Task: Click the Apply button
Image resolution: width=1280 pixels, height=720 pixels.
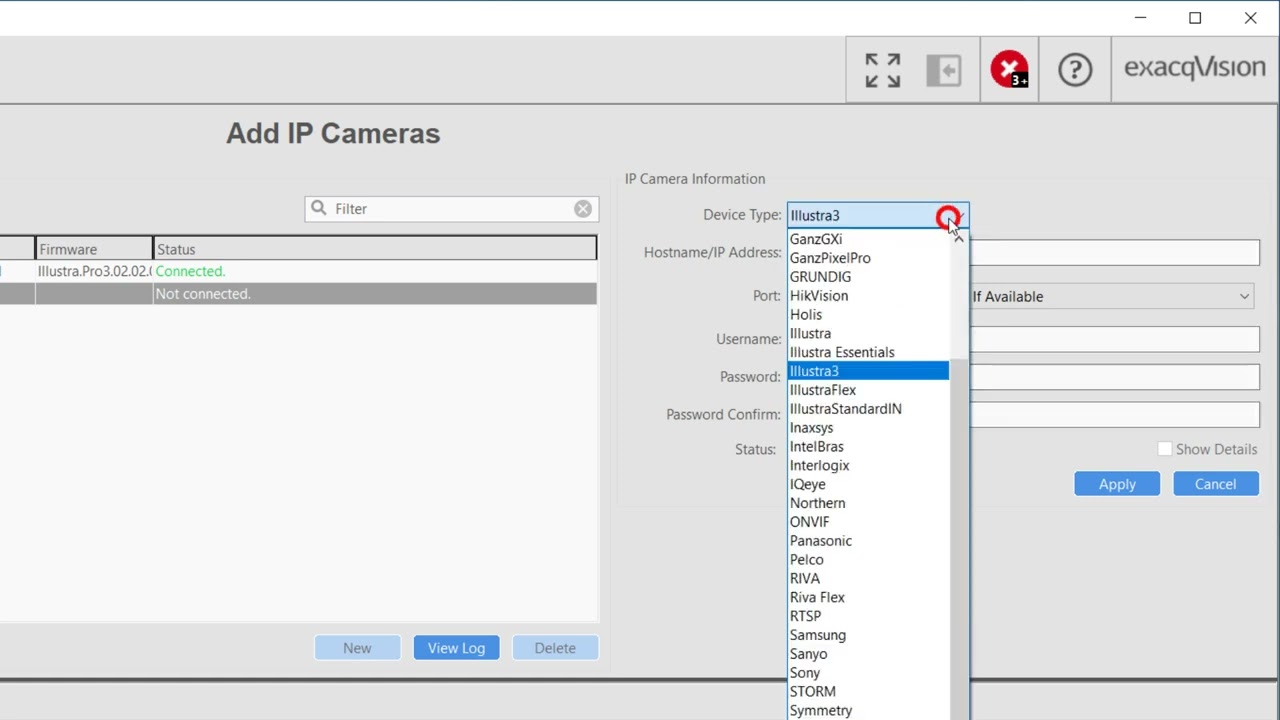Action: 1117,484
